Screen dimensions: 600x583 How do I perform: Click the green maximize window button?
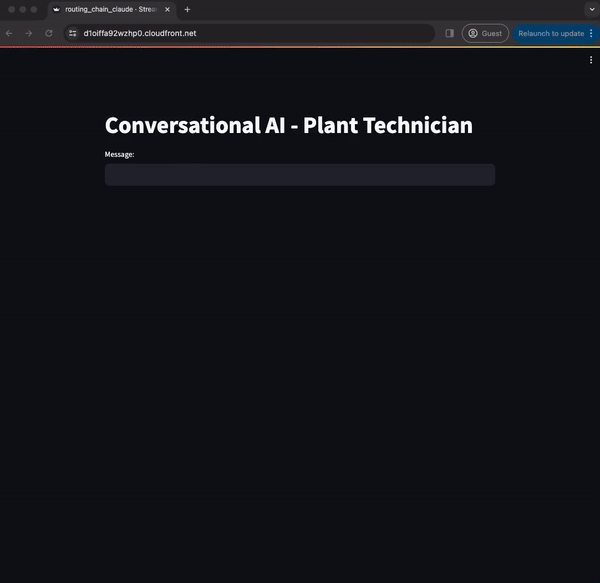(x=34, y=10)
